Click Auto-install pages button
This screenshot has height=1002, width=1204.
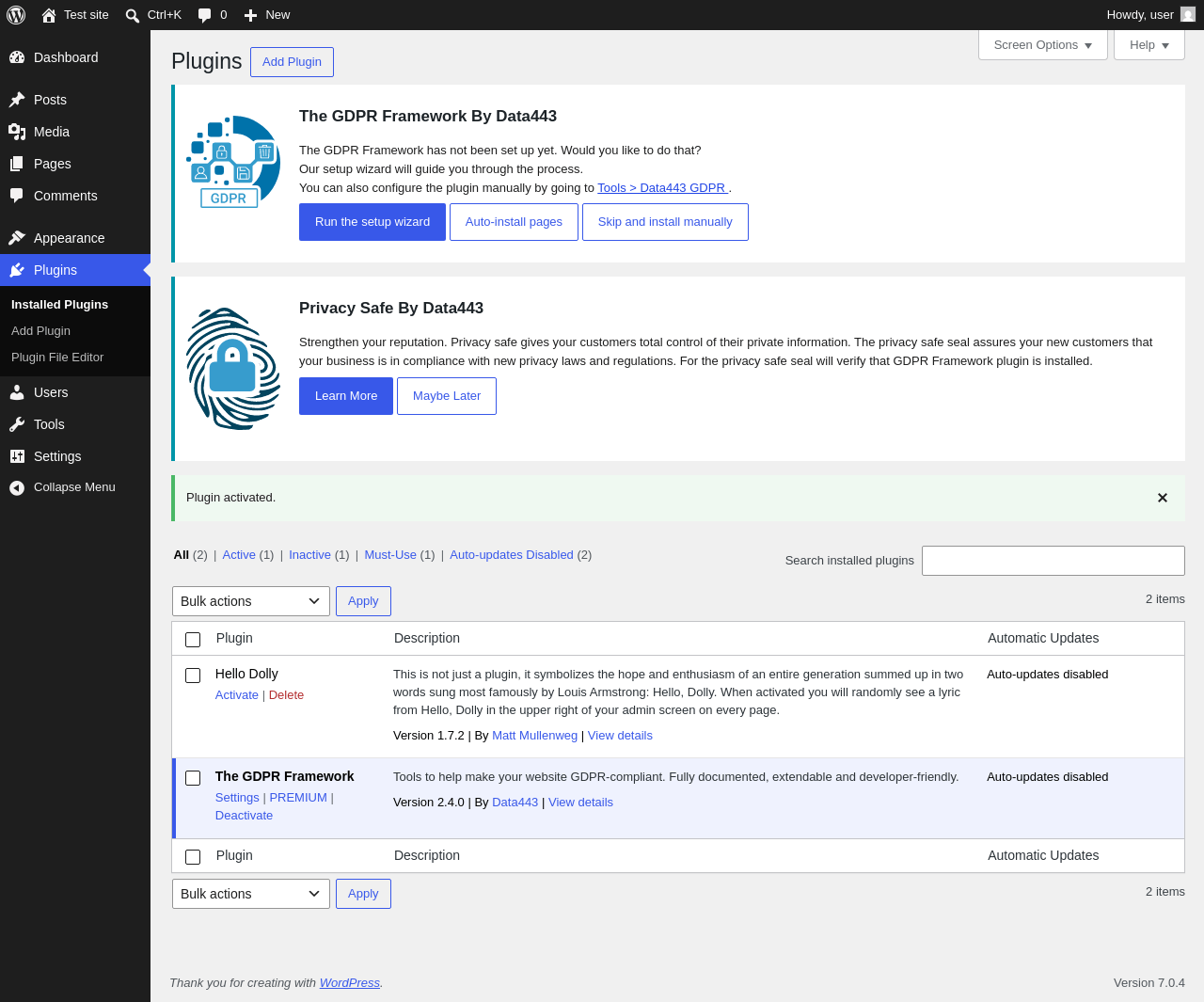pyautogui.click(x=514, y=222)
